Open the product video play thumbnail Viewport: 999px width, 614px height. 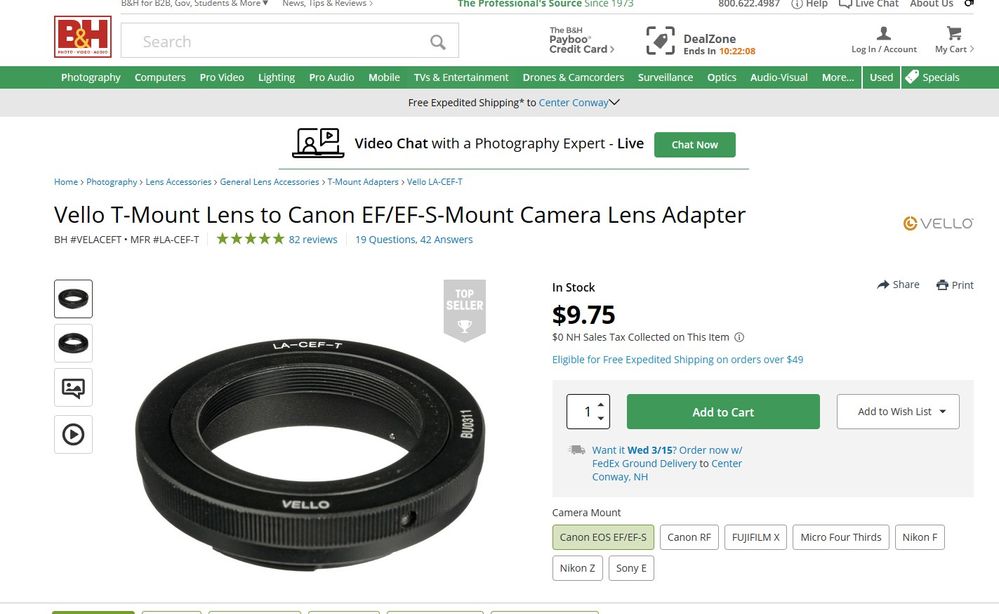click(73, 434)
